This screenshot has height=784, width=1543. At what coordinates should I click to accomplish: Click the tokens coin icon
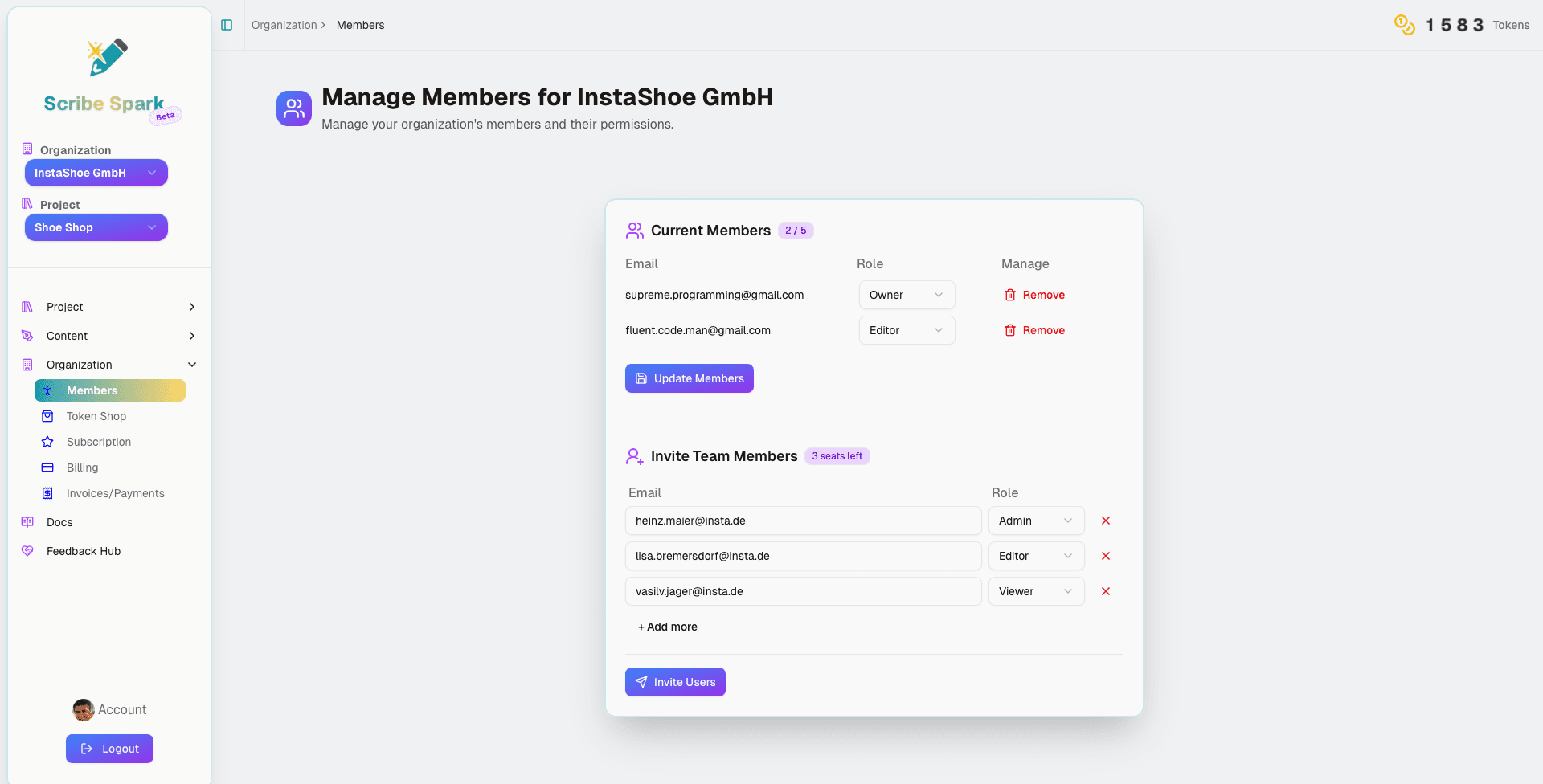(x=1404, y=25)
